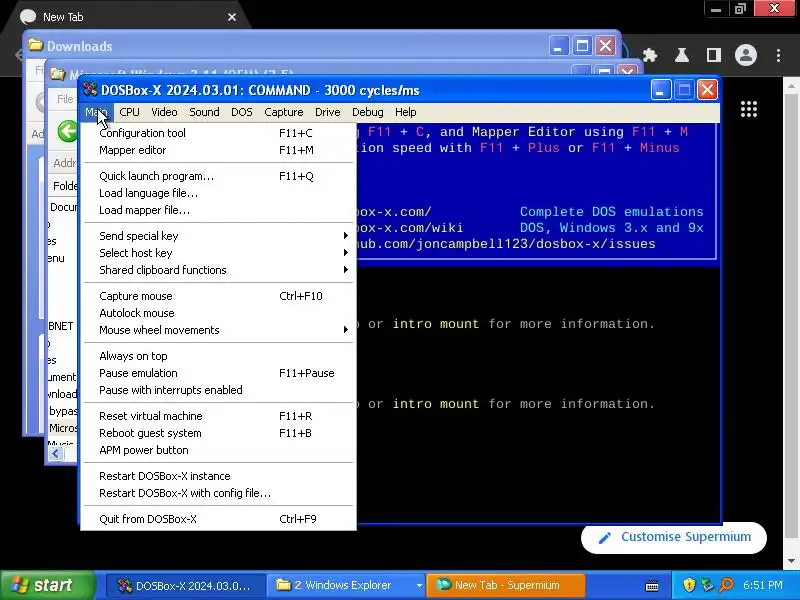The width and height of the screenshot is (800, 600).
Task: Click the folder tree left scroll arrow
Action: (x=56, y=454)
